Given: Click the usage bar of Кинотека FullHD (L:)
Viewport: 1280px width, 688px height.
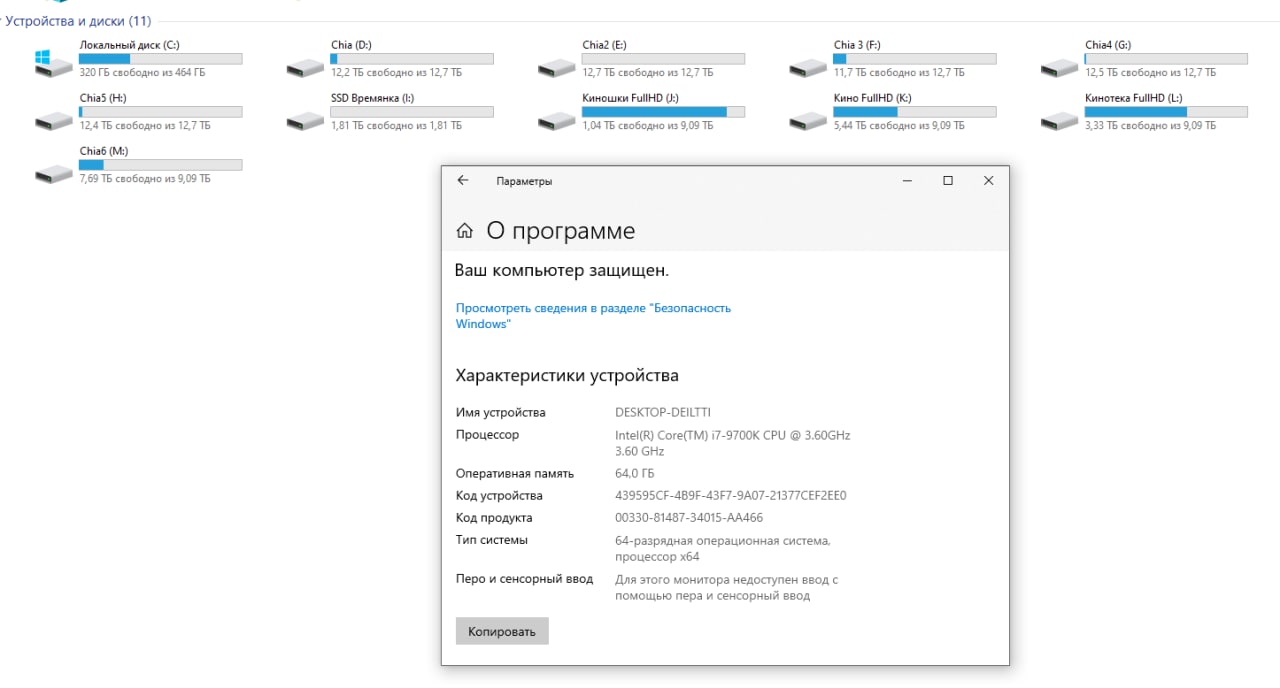Looking at the screenshot, I should 1166,112.
